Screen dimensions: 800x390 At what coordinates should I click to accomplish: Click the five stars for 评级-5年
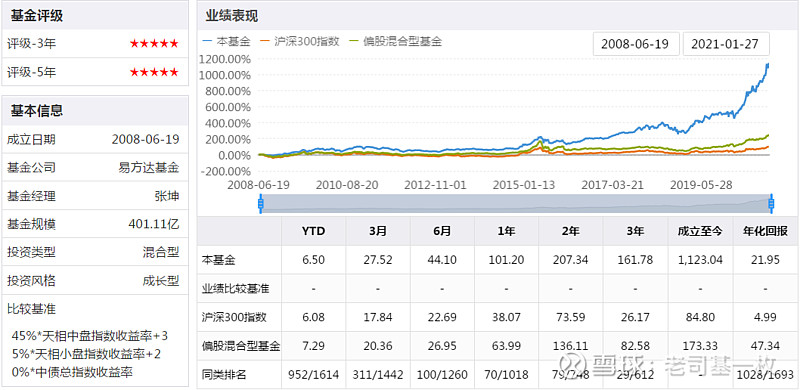[x=154, y=72]
